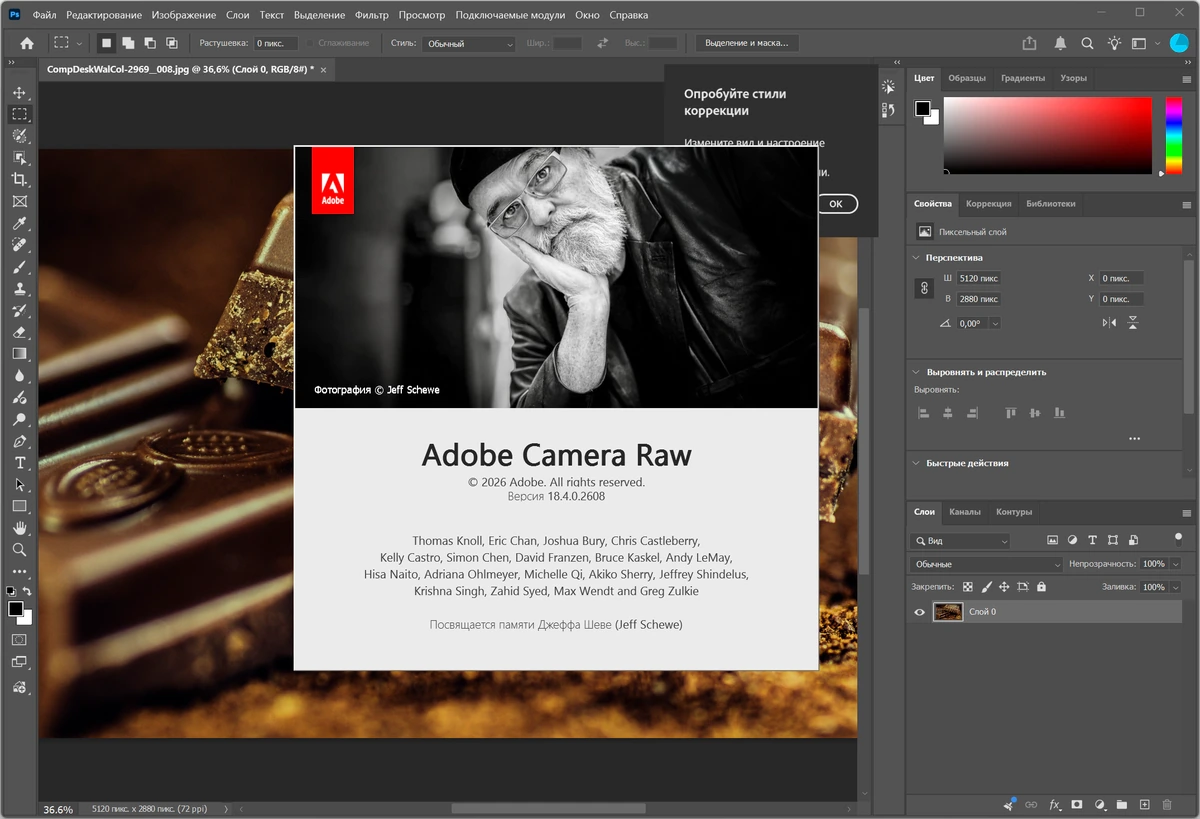Toggle lock transparent pixels

point(968,587)
